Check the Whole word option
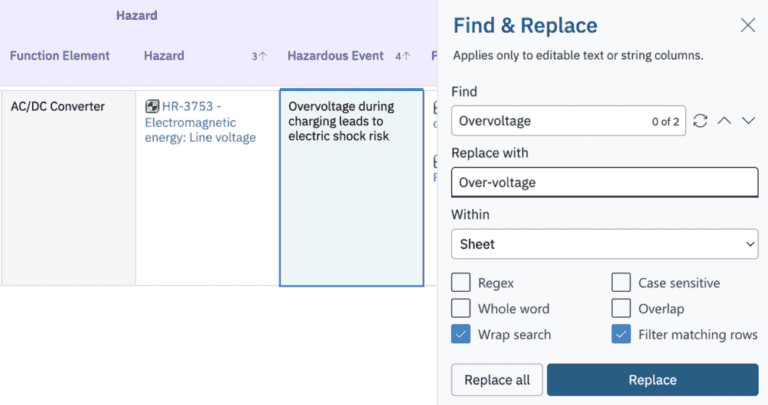The width and height of the screenshot is (768, 405). click(461, 309)
